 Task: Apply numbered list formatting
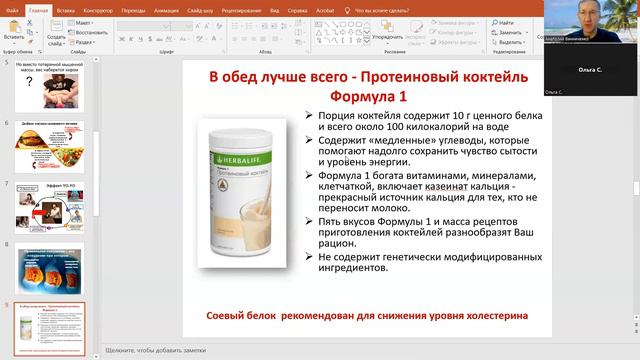point(249,26)
